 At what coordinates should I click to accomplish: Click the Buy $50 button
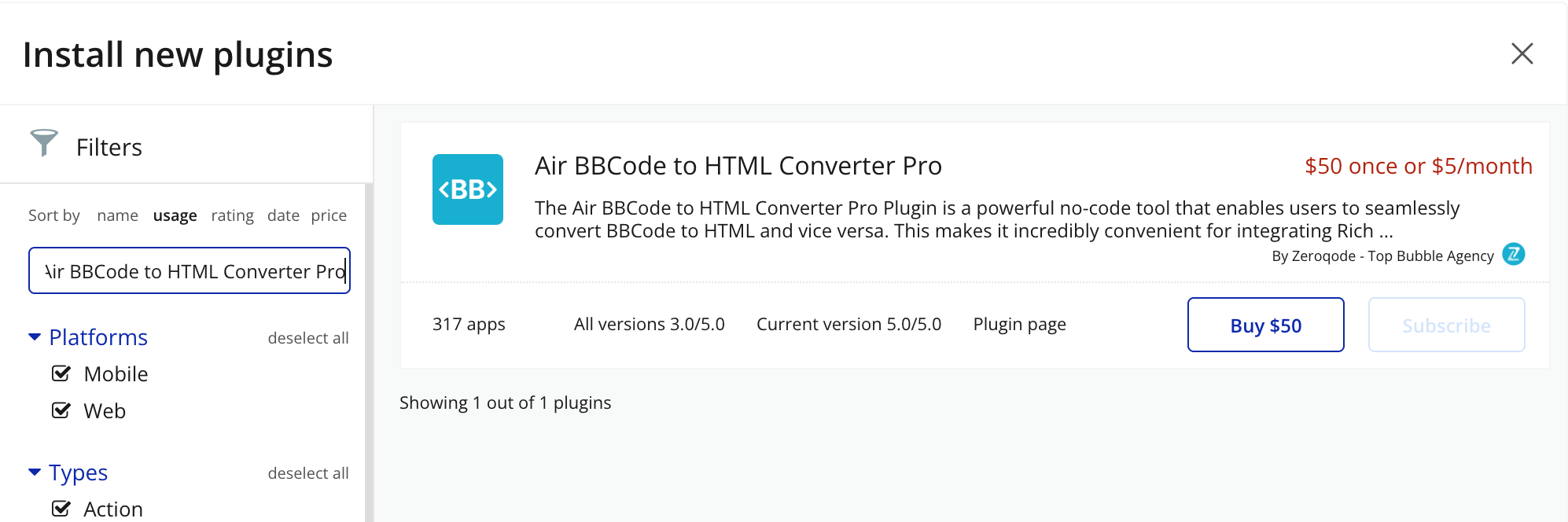pyautogui.click(x=1265, y=325)
